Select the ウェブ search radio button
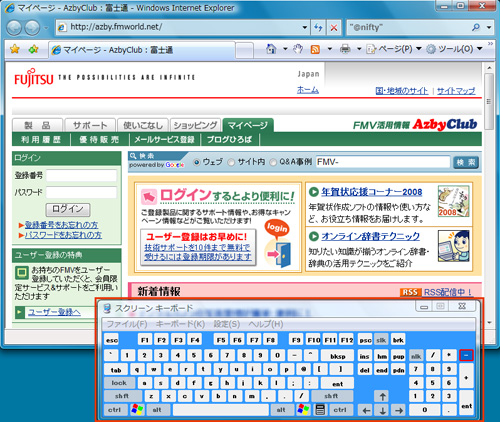The width and height of the screenshot is (500, 422). [x=197, y=162]
